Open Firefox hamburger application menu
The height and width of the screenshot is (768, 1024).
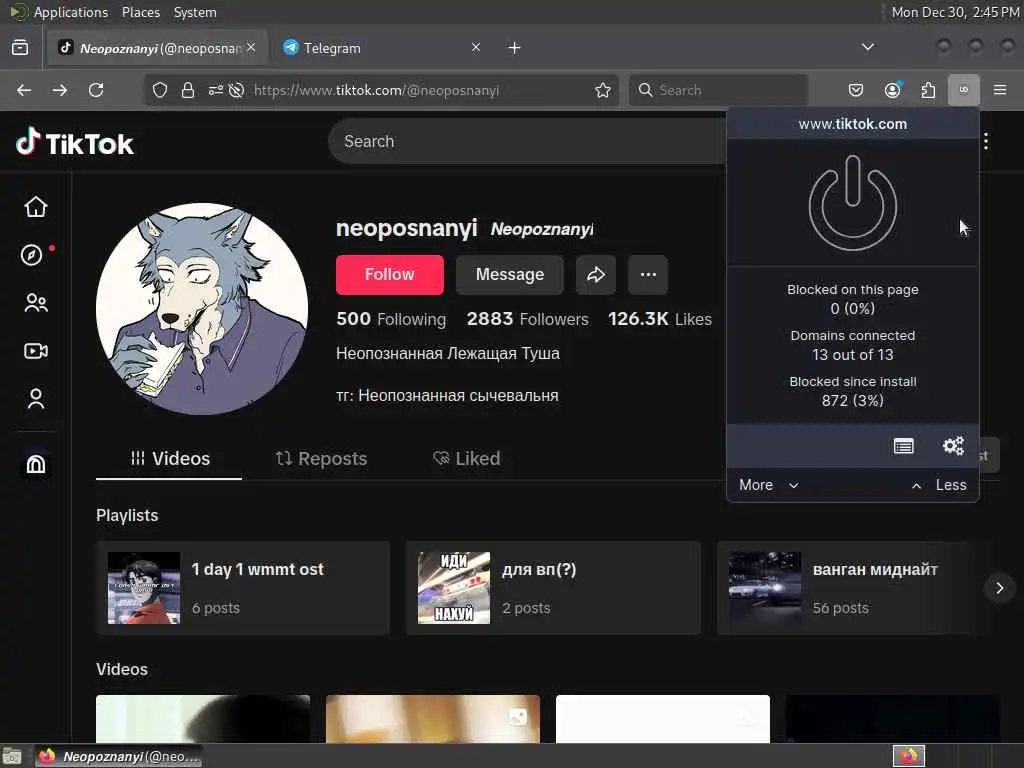point(1000,90)
